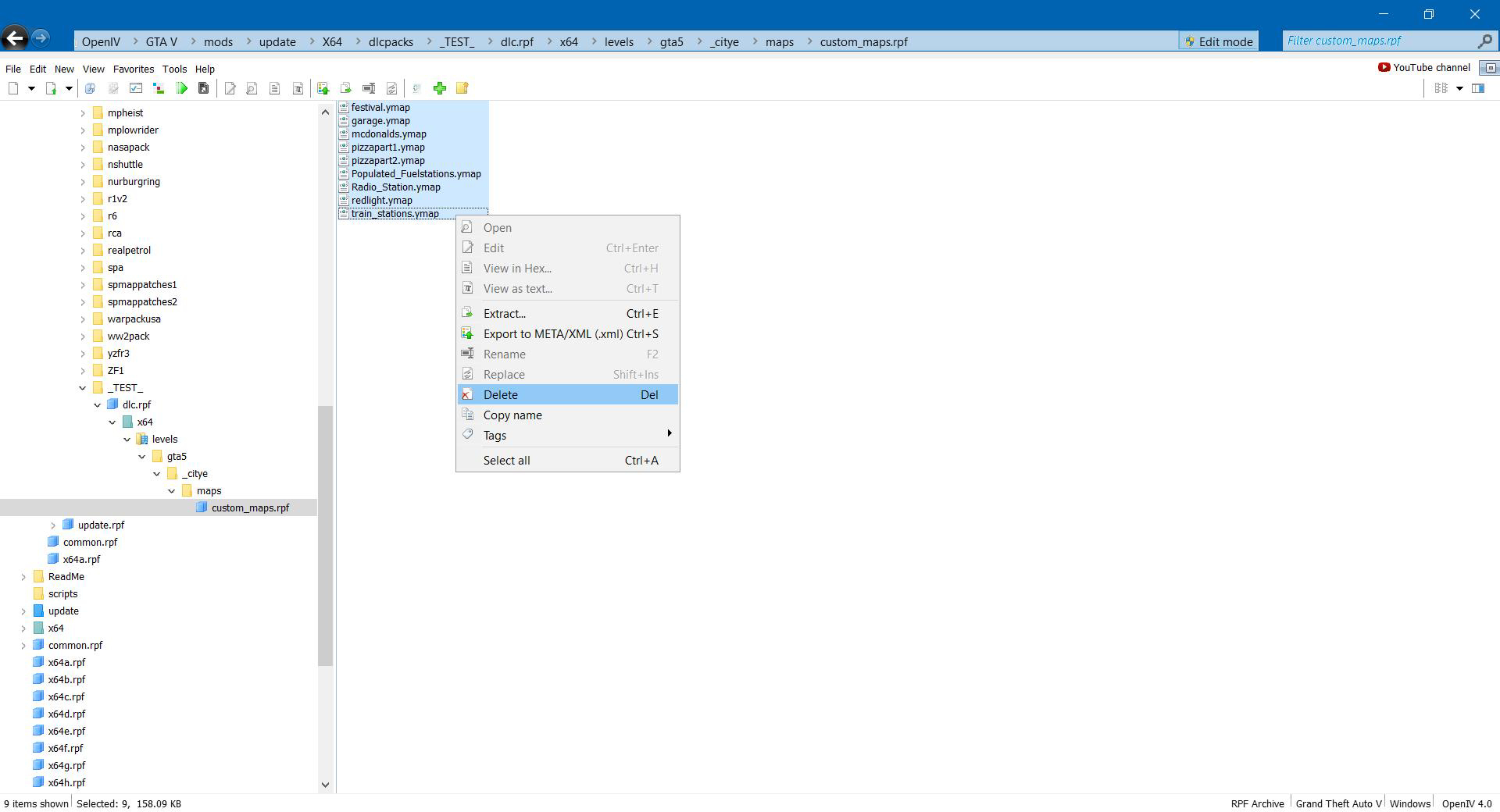Open the Tools menu

tap(174, 69)
